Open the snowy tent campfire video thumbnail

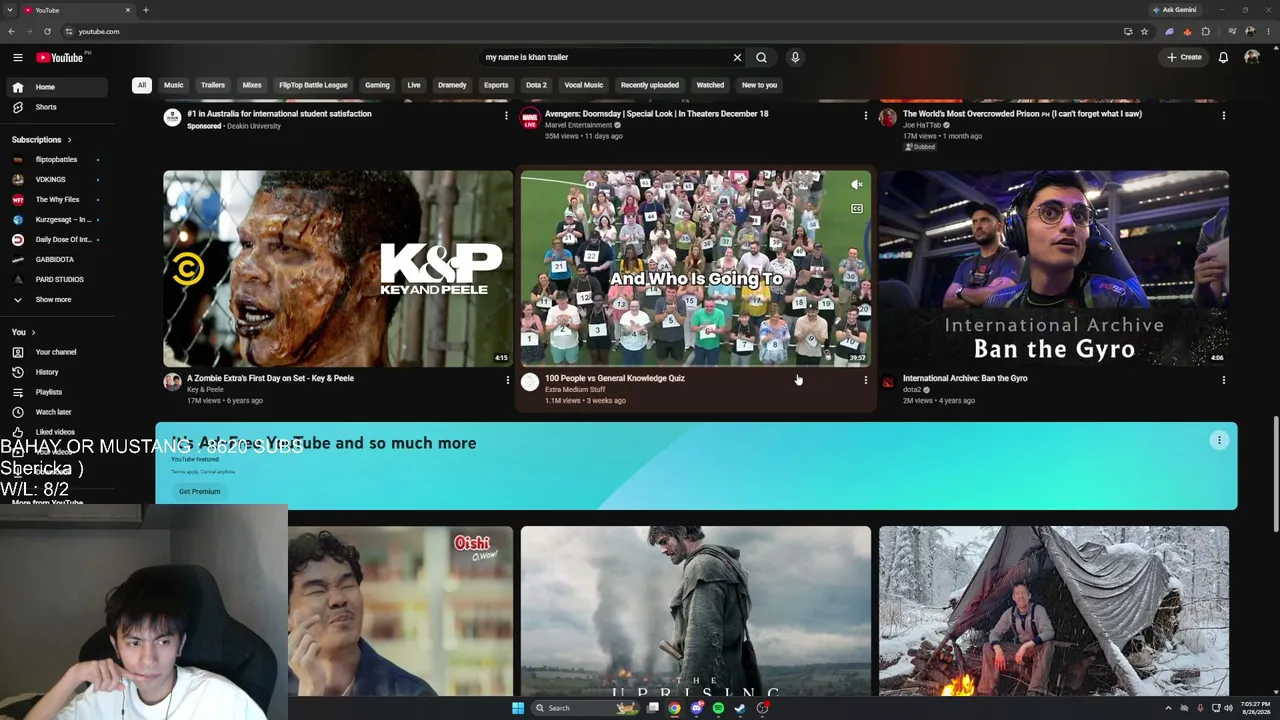(1054, 611)
